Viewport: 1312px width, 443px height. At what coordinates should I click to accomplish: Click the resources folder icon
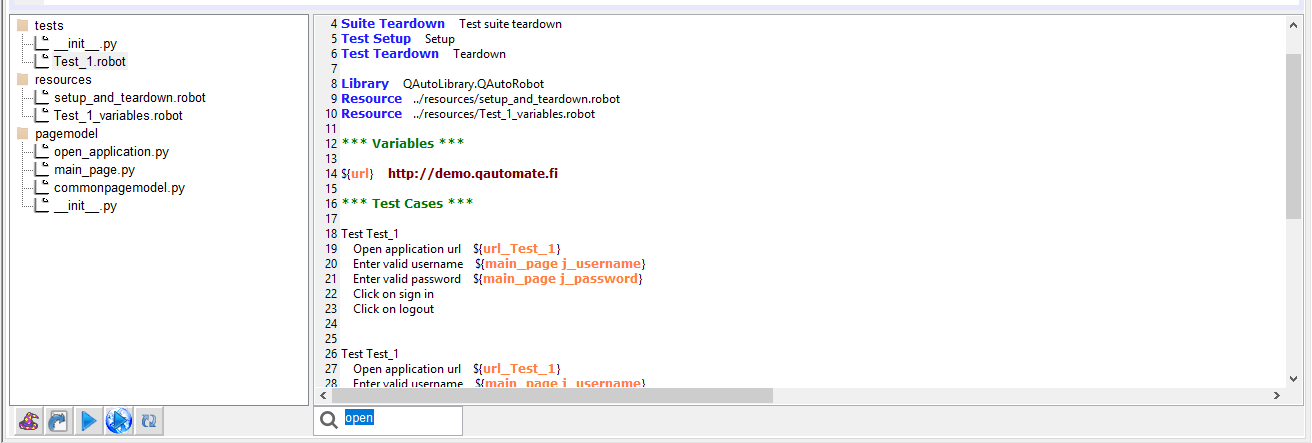pyautogui.click(x=22, y=79)
